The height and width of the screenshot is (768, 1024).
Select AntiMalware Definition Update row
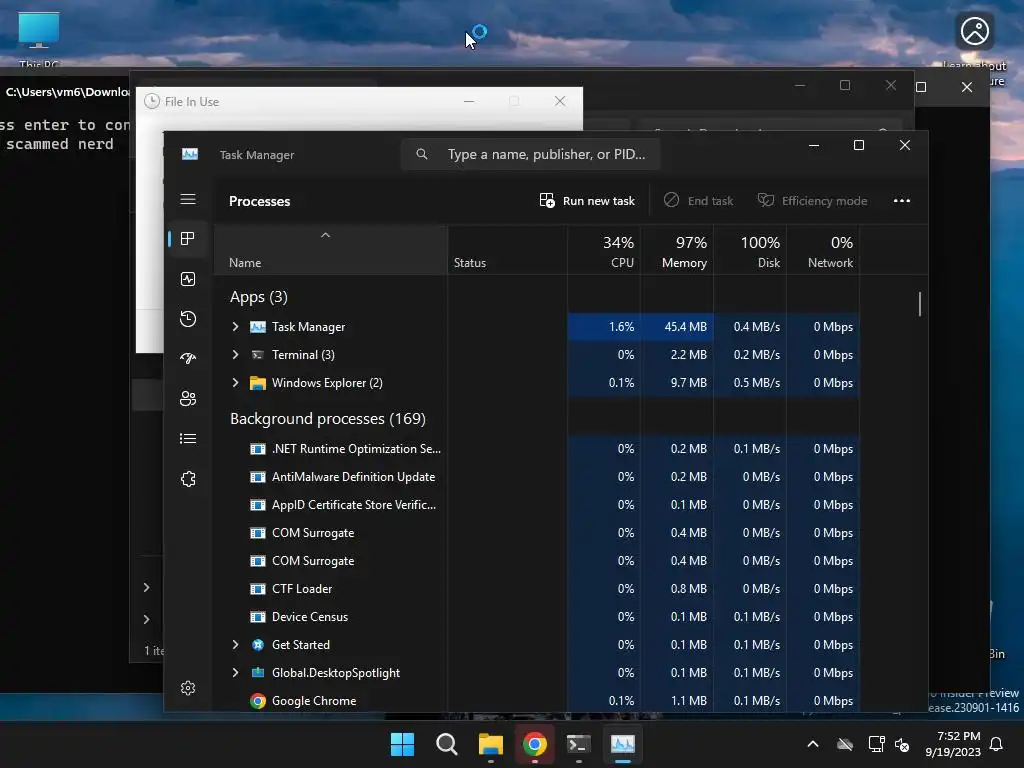click(x=537, y=477)
